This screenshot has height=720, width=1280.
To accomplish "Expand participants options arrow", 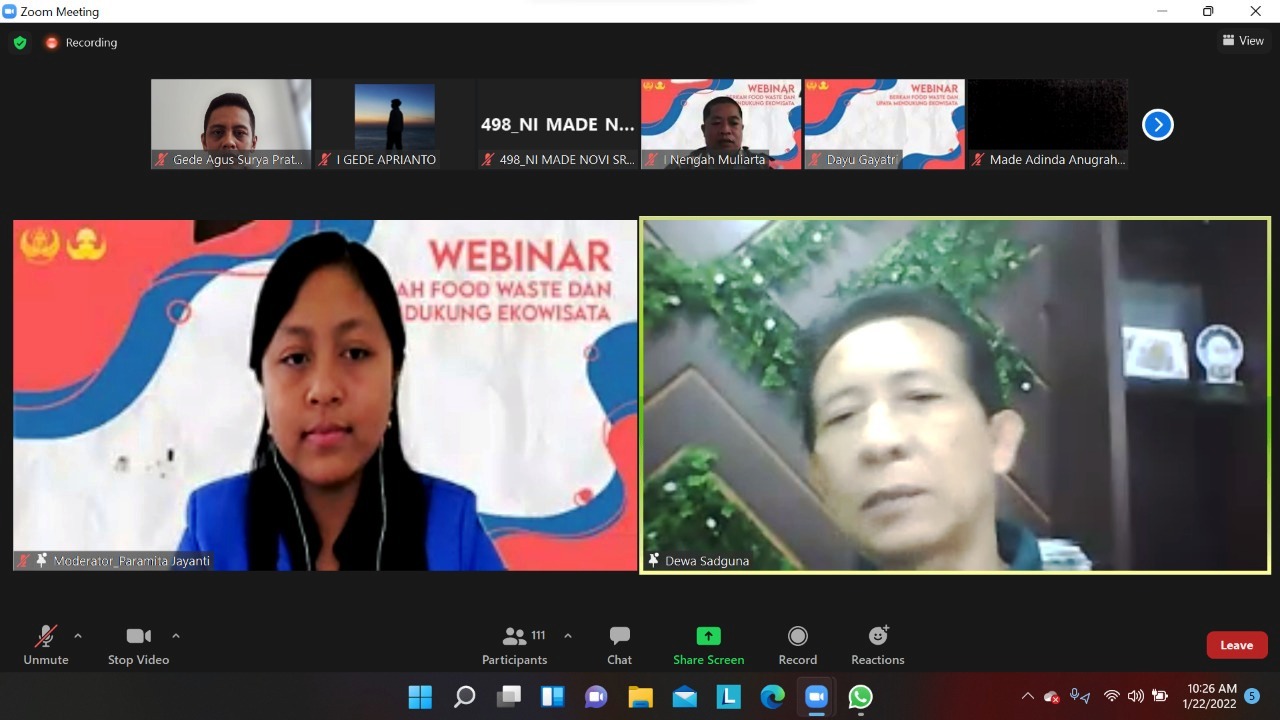I will 568,636.
